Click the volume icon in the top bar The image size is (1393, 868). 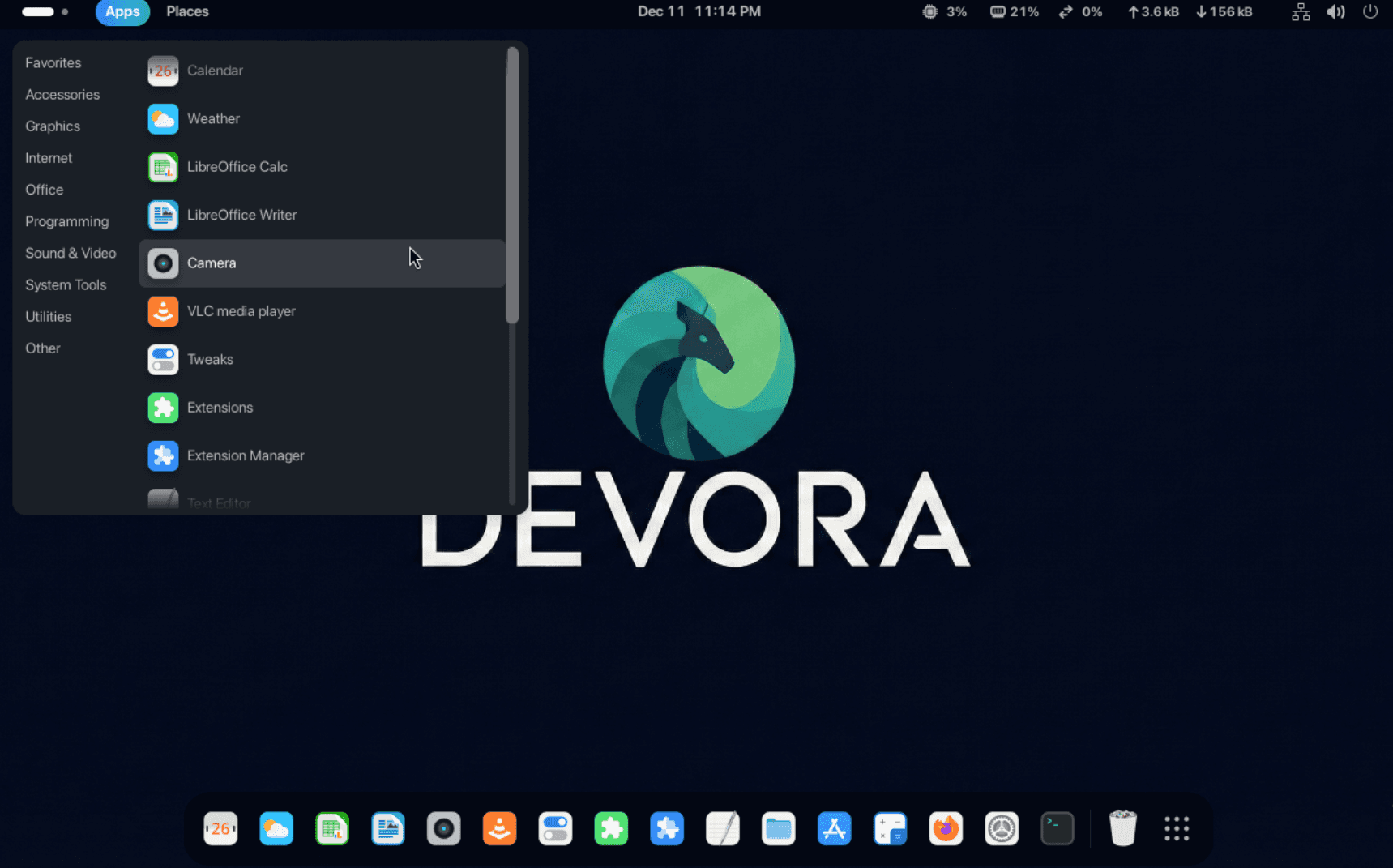pos(1335,11)
